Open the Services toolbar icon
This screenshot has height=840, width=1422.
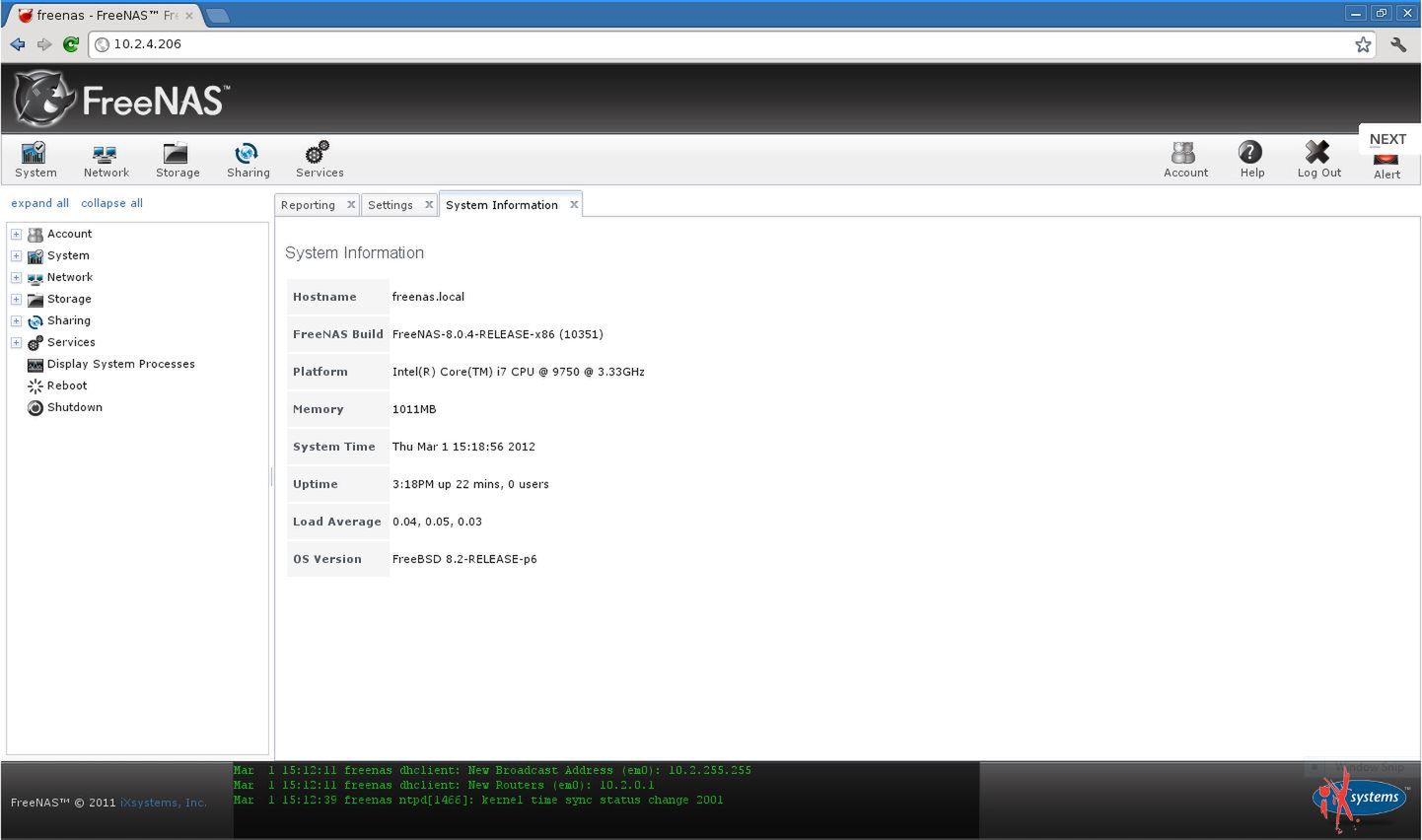(x=320, y=159)
